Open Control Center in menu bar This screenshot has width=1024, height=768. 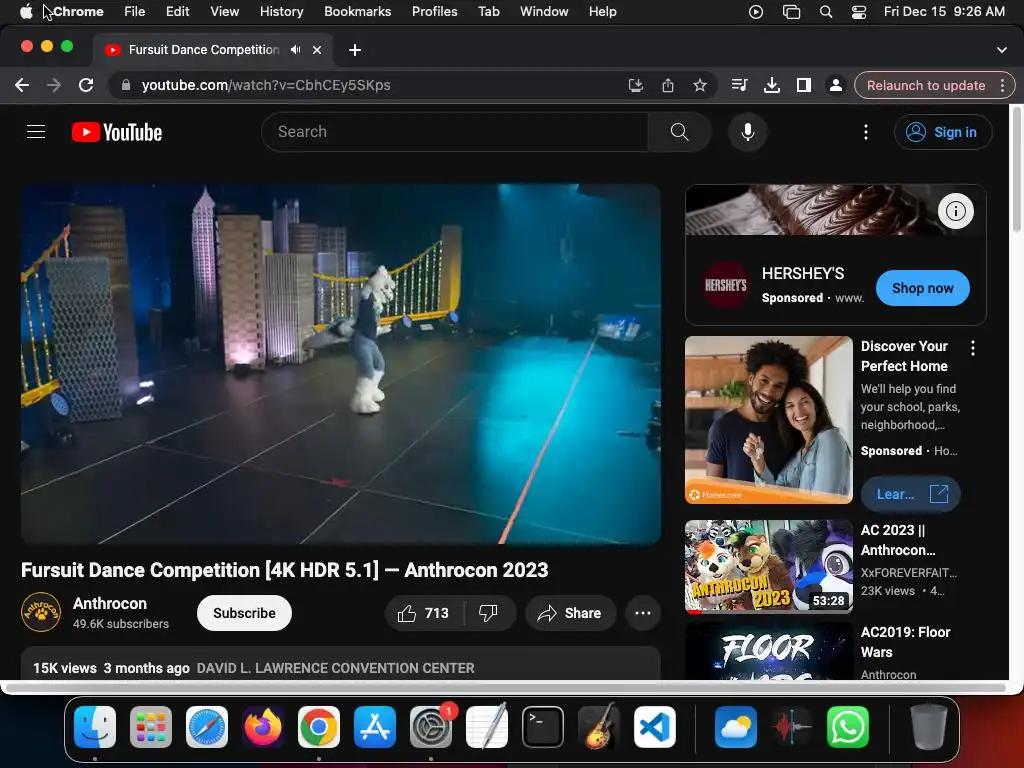[x=859, y=12]
